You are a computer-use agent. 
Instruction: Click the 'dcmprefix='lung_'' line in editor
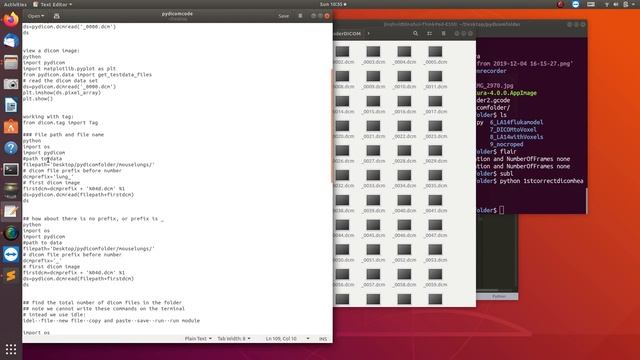pyautogui.click(x=48, y=177)
